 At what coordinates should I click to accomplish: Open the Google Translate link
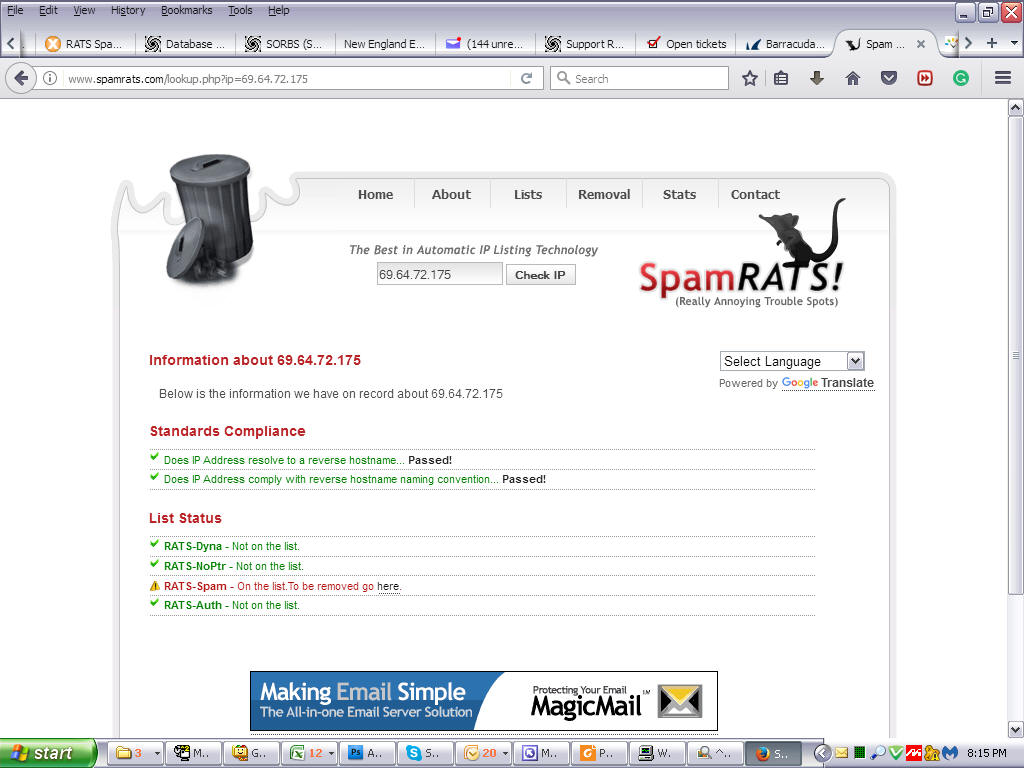[827, 383]
